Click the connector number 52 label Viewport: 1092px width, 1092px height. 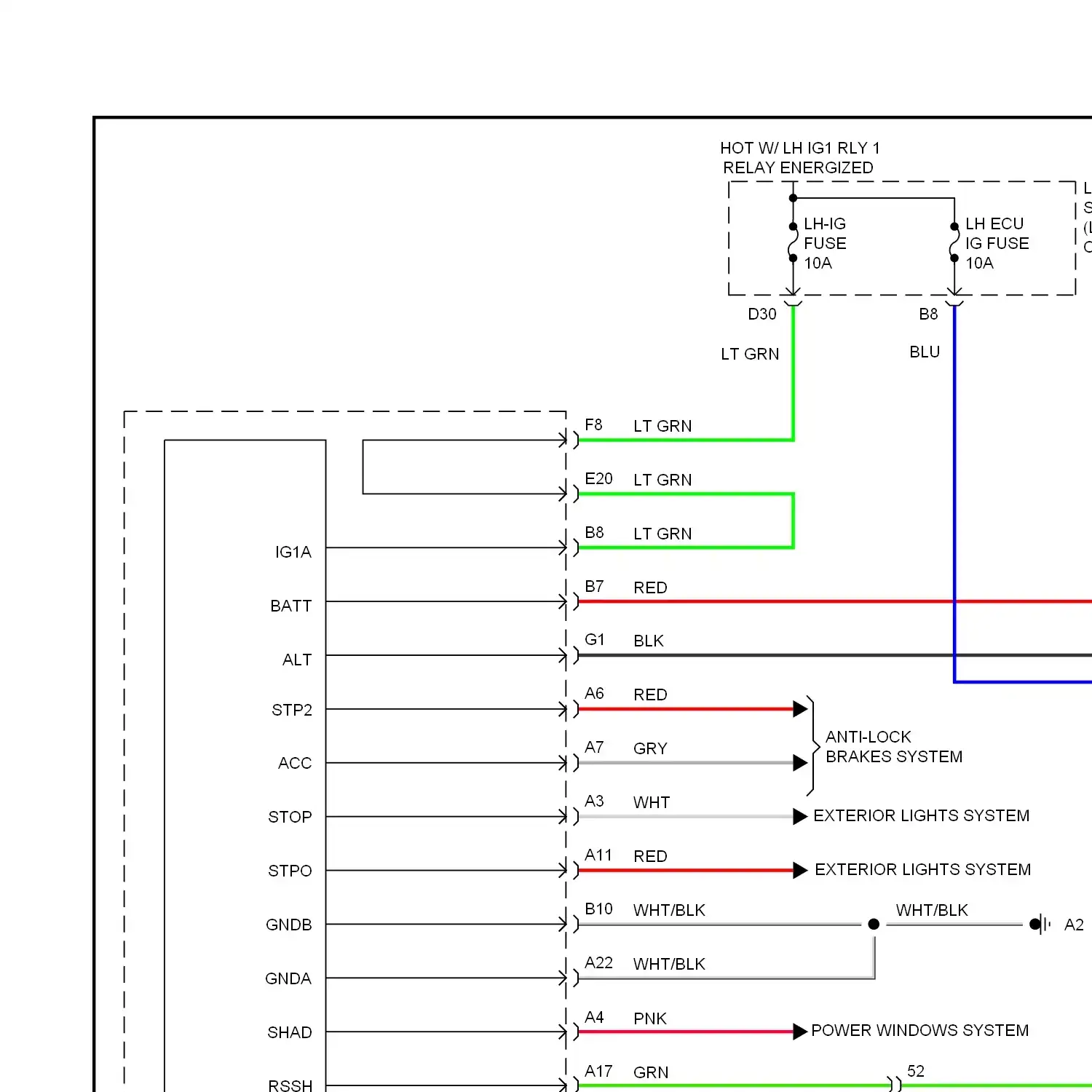click(x=916, y=1071)
